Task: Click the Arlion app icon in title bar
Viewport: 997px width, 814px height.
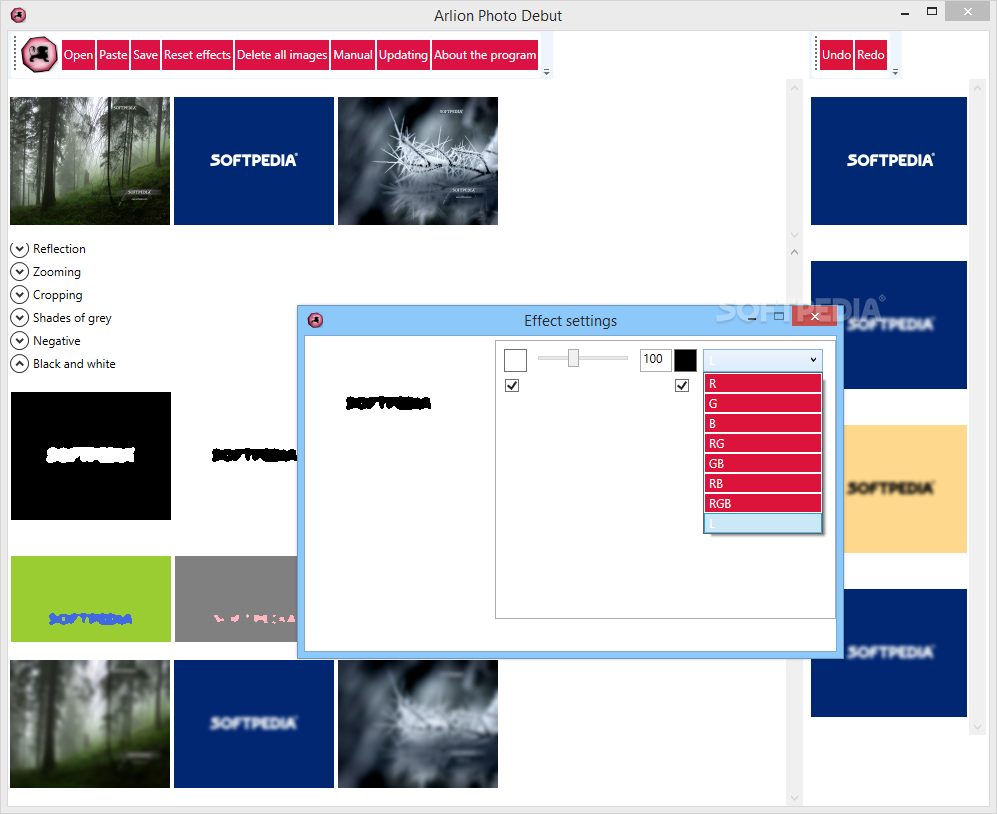Action: coord(18,15)
